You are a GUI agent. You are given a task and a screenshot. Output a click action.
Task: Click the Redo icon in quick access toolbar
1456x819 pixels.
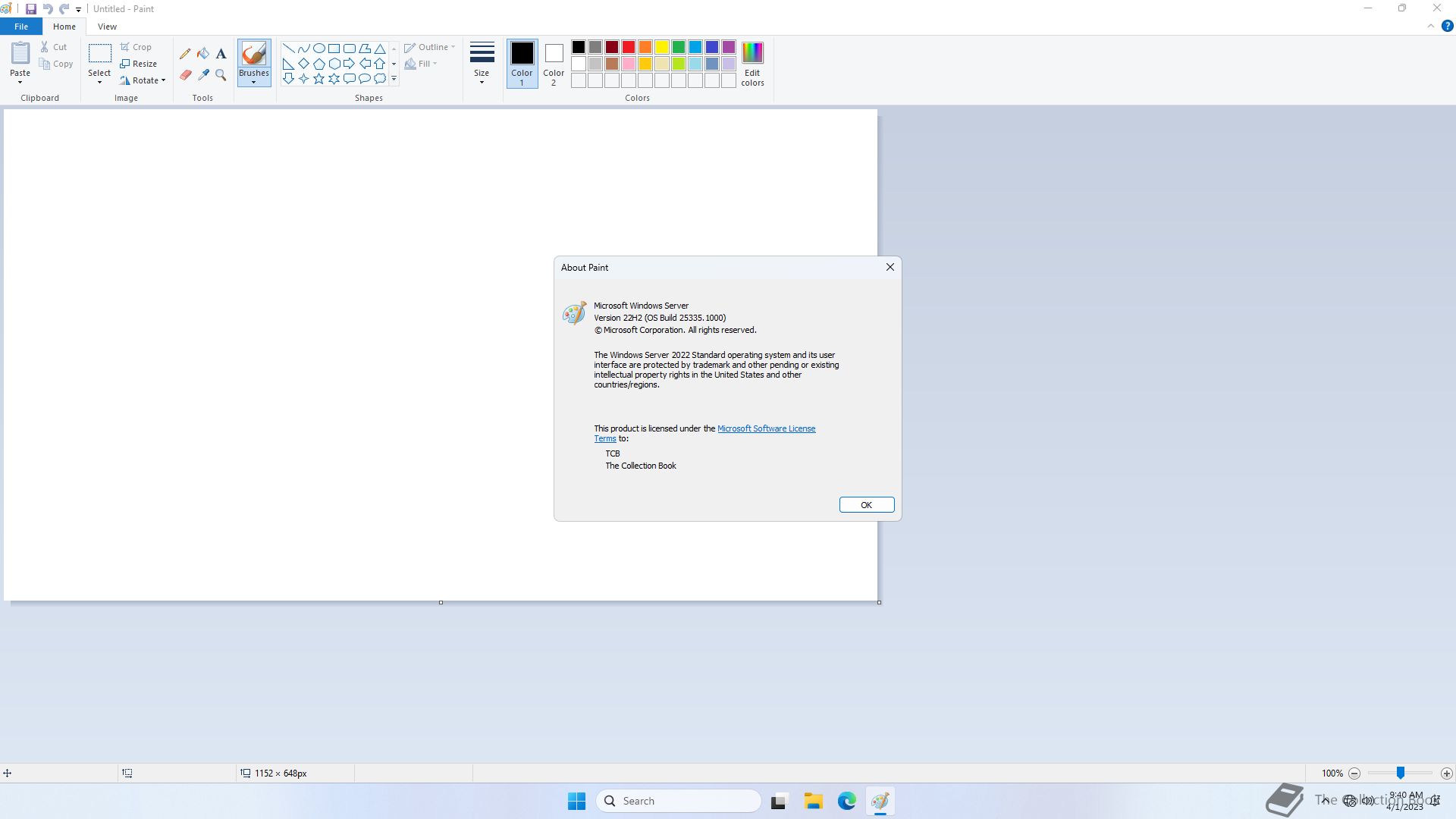coord(64,9)
